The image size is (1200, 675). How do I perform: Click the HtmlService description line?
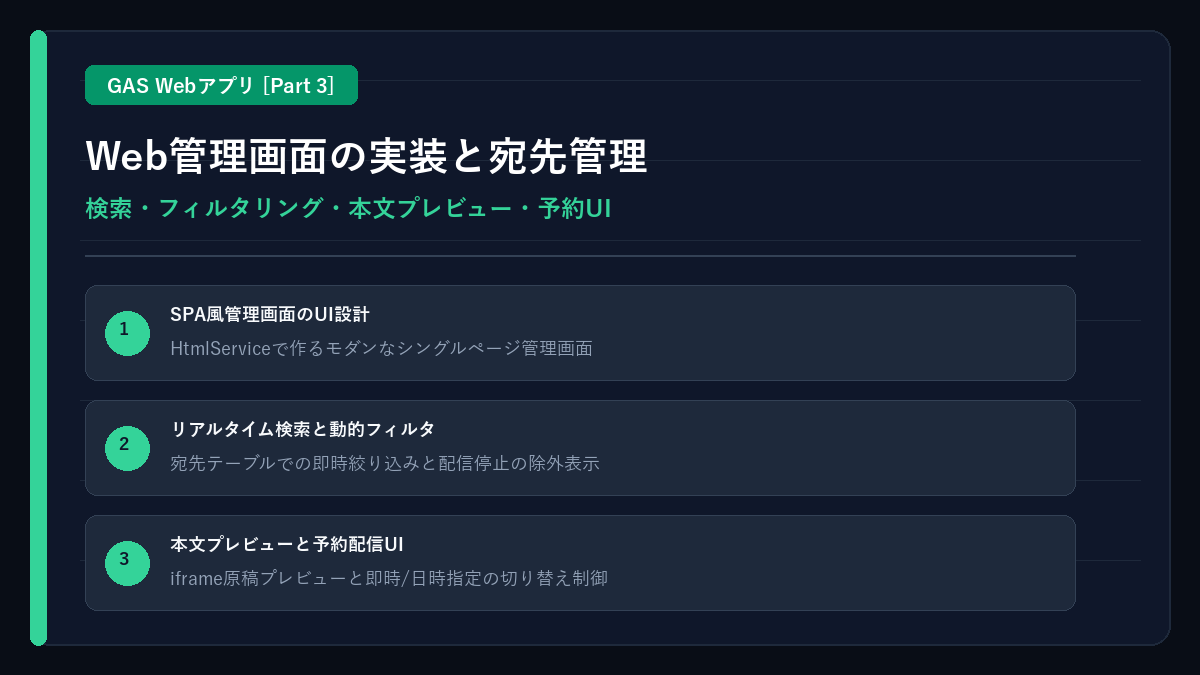coord(381,348)
